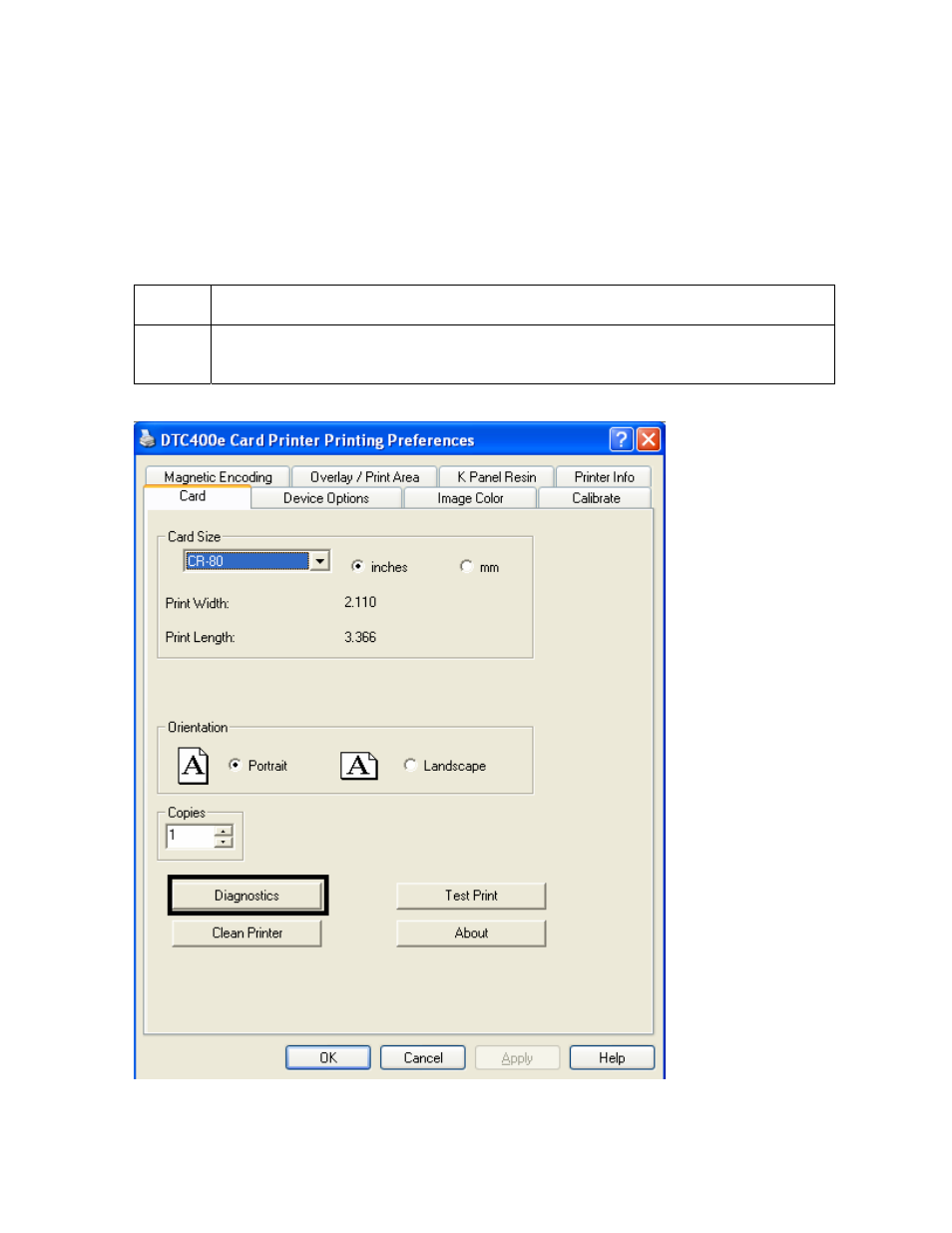Click the Print Length value 3.366
The height and width of the screenshot is (1233, 952).
tap(360, 637)
